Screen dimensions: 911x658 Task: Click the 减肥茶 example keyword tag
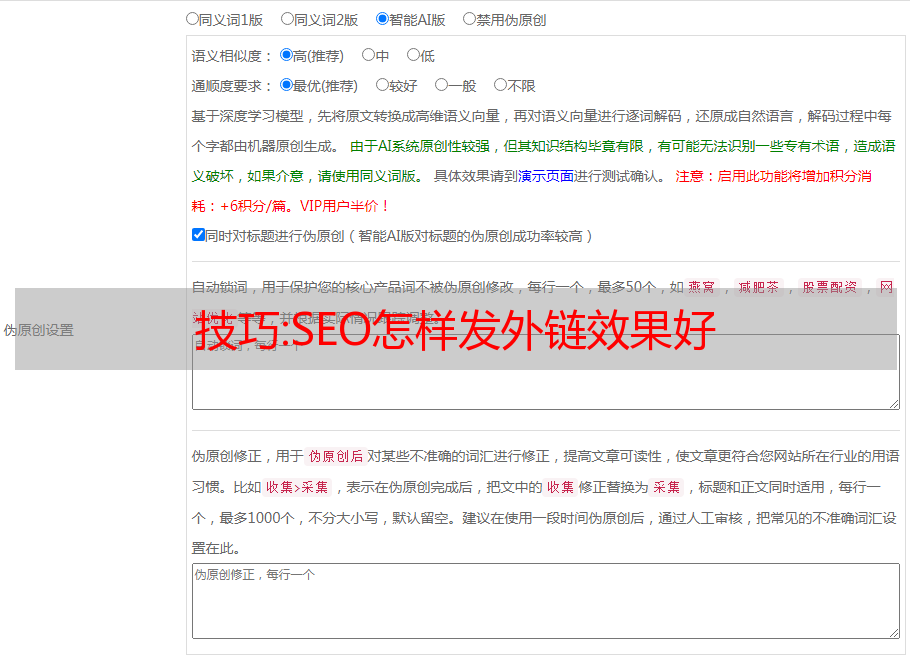759,287
